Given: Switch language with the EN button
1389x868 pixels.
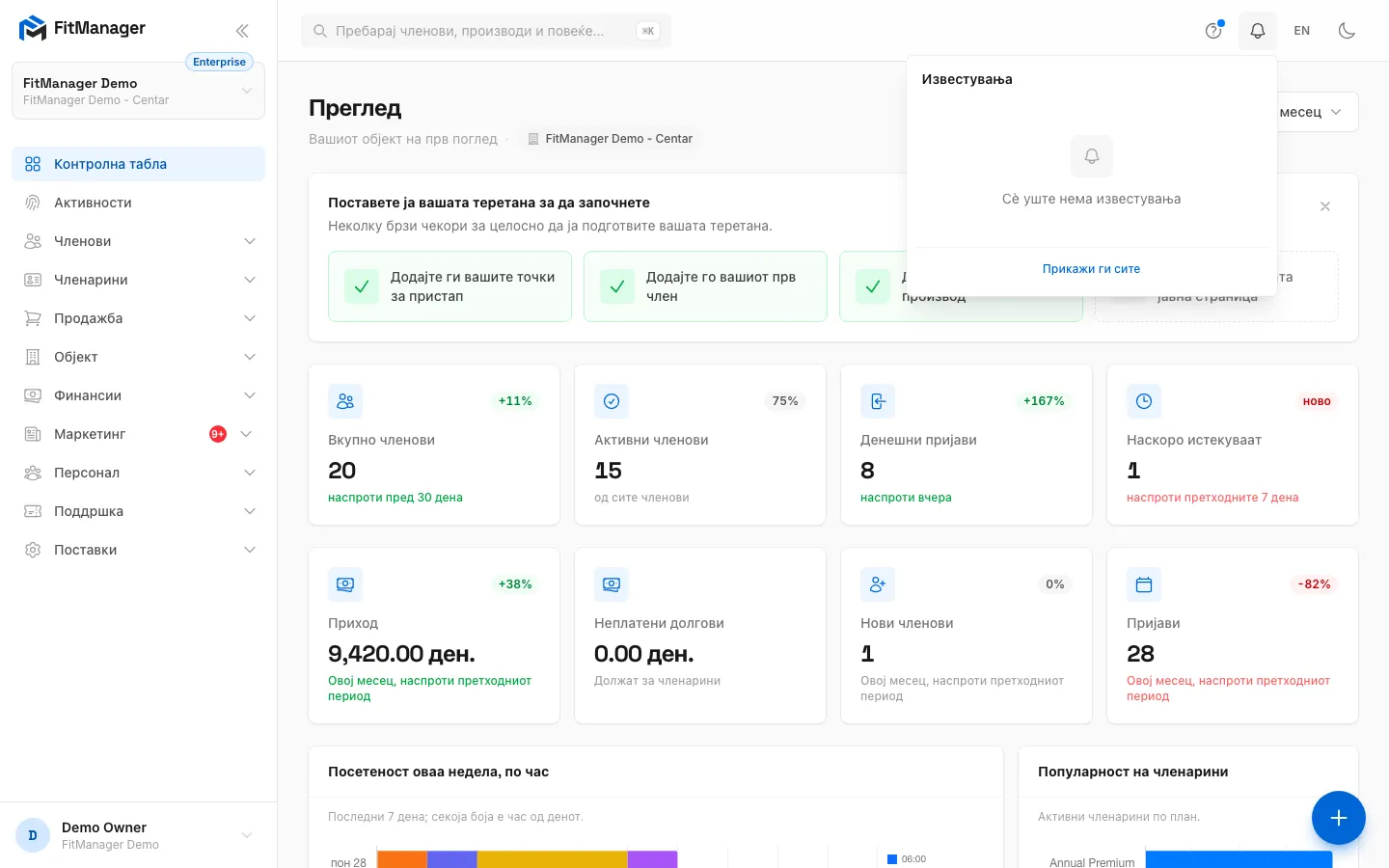Looking at the screenshot, I should (x=1302, y=31).
